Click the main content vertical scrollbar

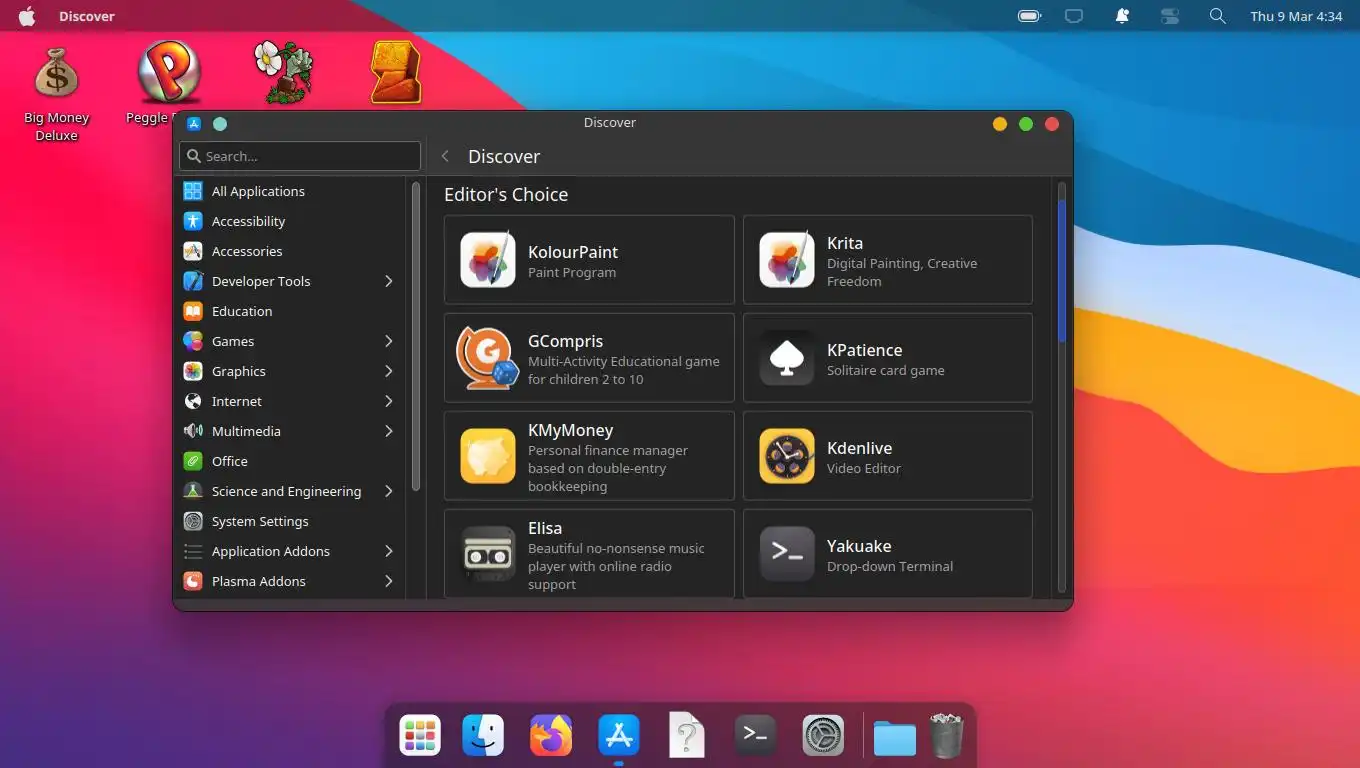pos(1062,270)
